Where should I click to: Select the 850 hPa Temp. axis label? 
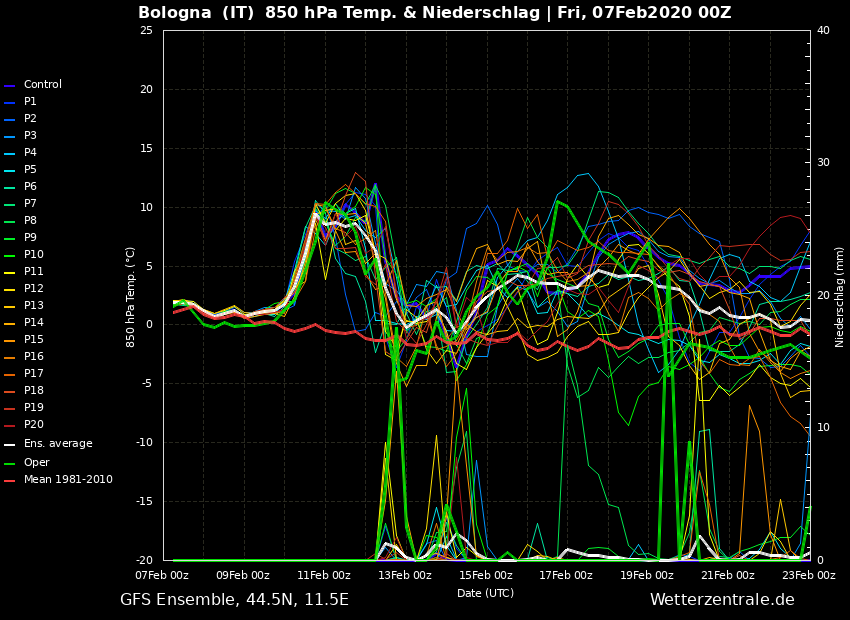[x=131, y=296]
